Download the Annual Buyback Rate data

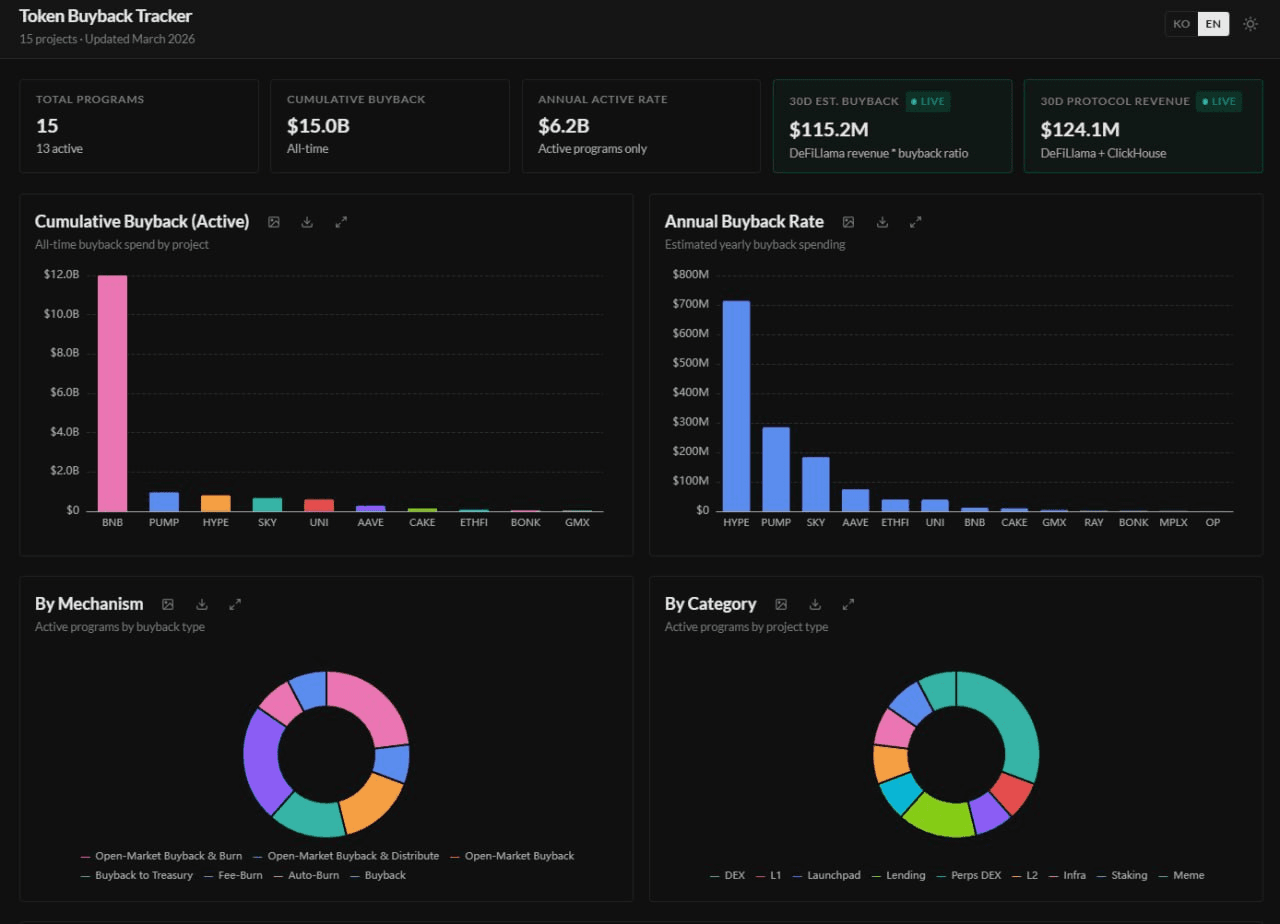click(882, 222)
